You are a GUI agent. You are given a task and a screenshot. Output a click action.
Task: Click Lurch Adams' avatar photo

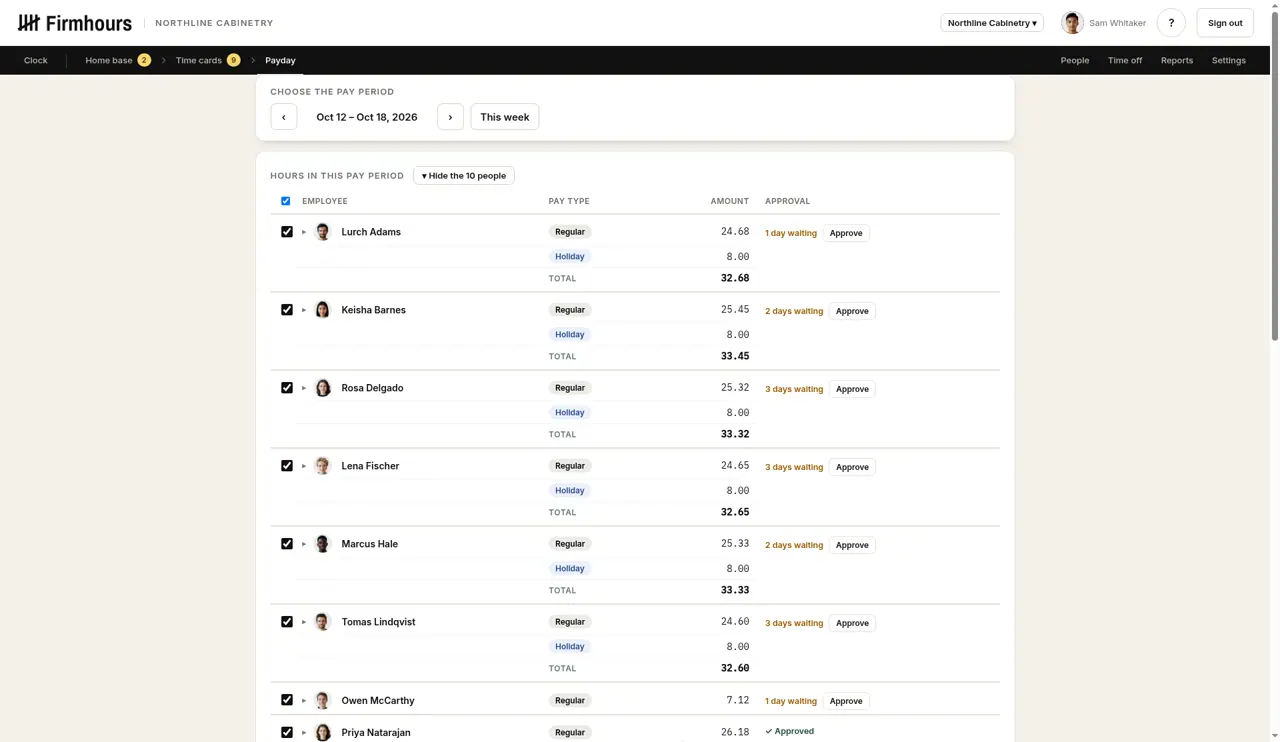click(323, 232)
